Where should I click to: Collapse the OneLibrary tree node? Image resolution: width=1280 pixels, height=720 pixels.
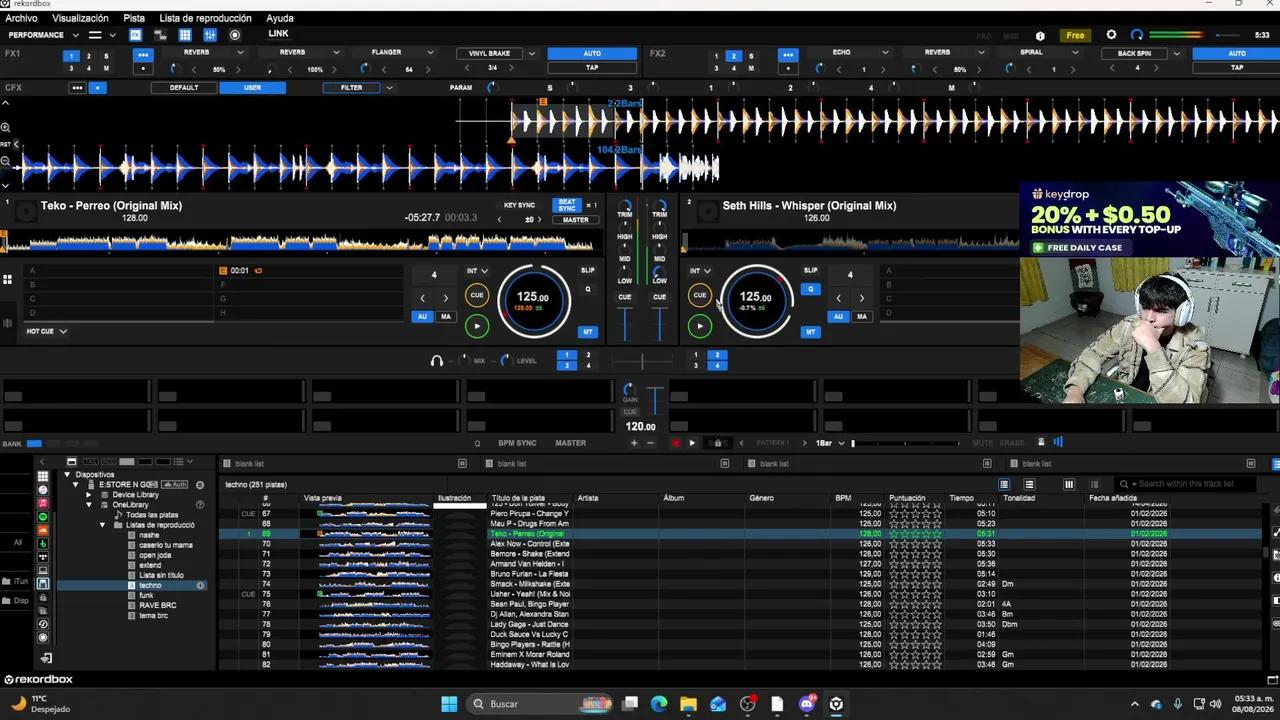point(88,505)
